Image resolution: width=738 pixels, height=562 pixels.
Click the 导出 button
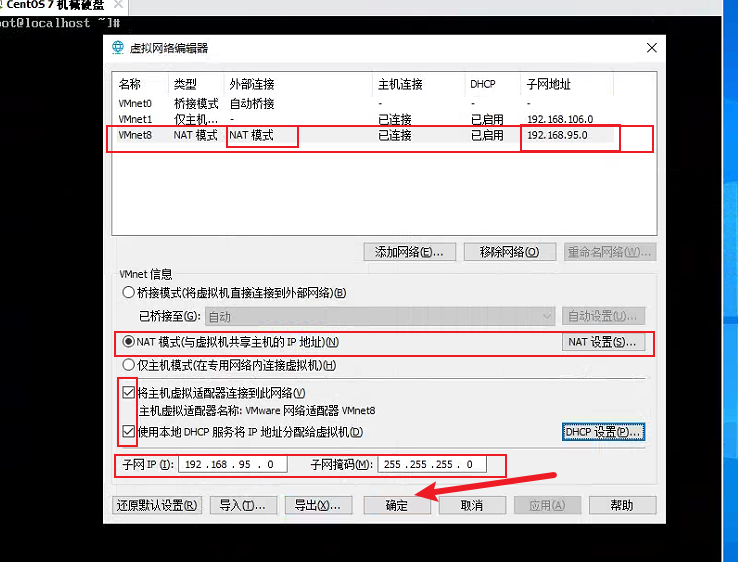pyautogui.click(x=318, y=505)
